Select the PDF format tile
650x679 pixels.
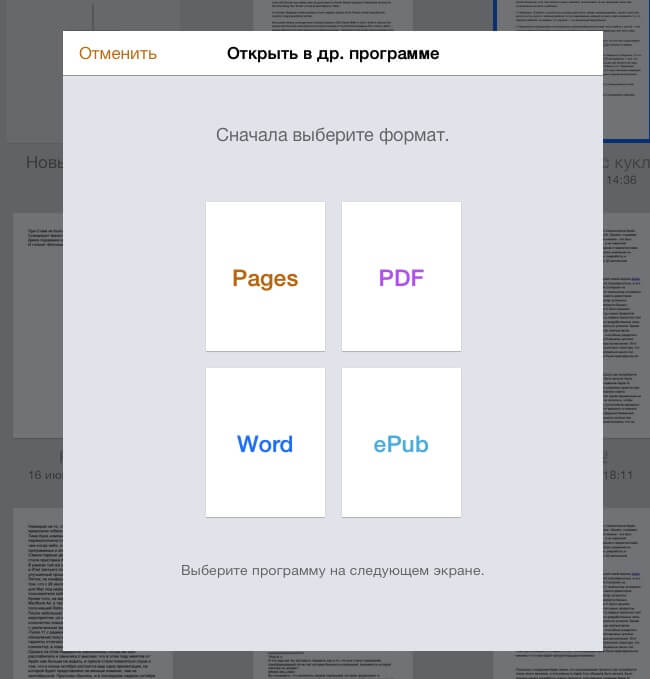(x=401, y=276)
